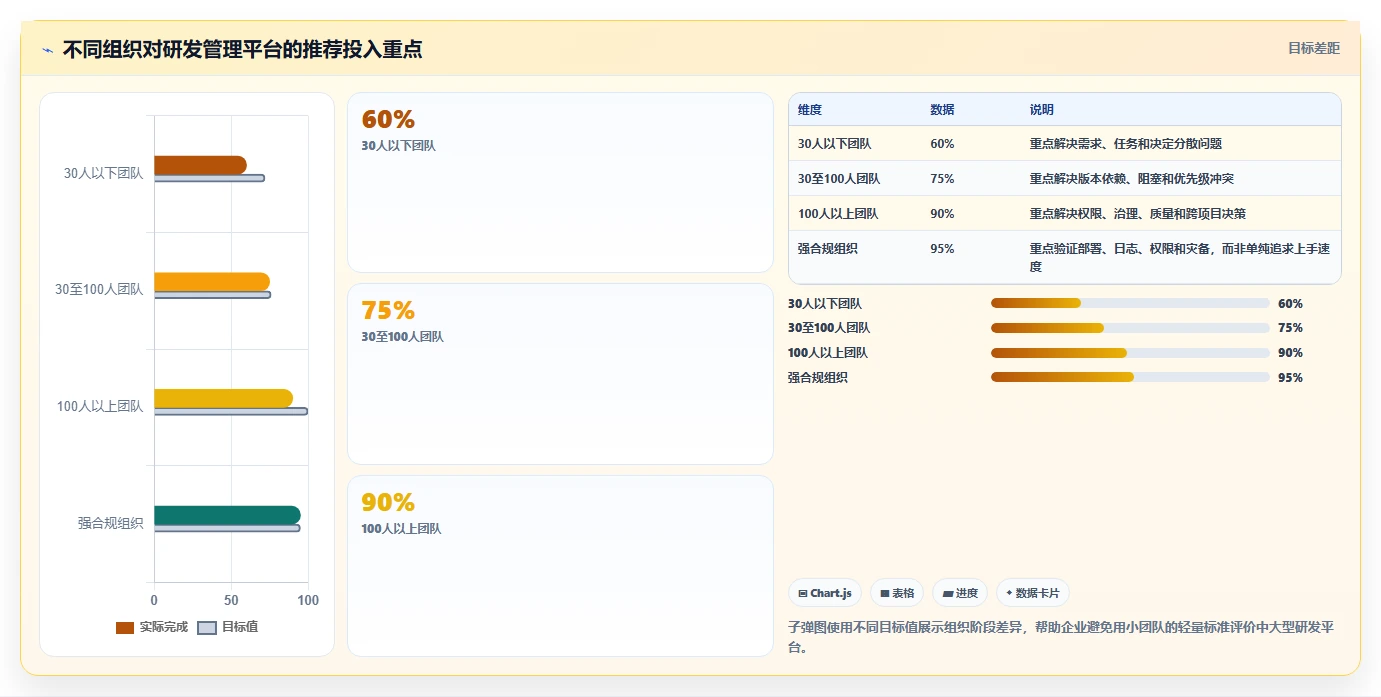Click chart axis label 强合规组织
This screenshot has width=1381, height=697.
(x=111, y=523)
